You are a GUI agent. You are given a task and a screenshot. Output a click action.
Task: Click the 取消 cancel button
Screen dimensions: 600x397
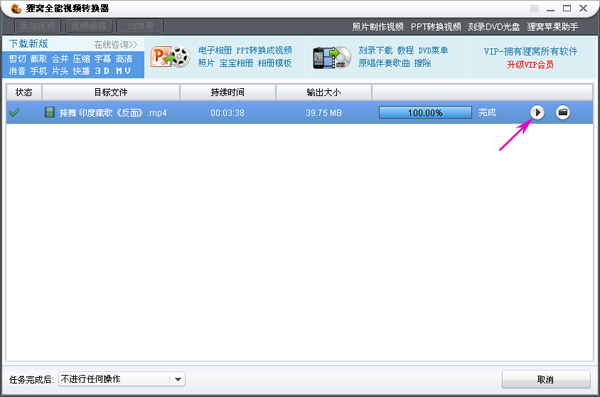point(546,379)
